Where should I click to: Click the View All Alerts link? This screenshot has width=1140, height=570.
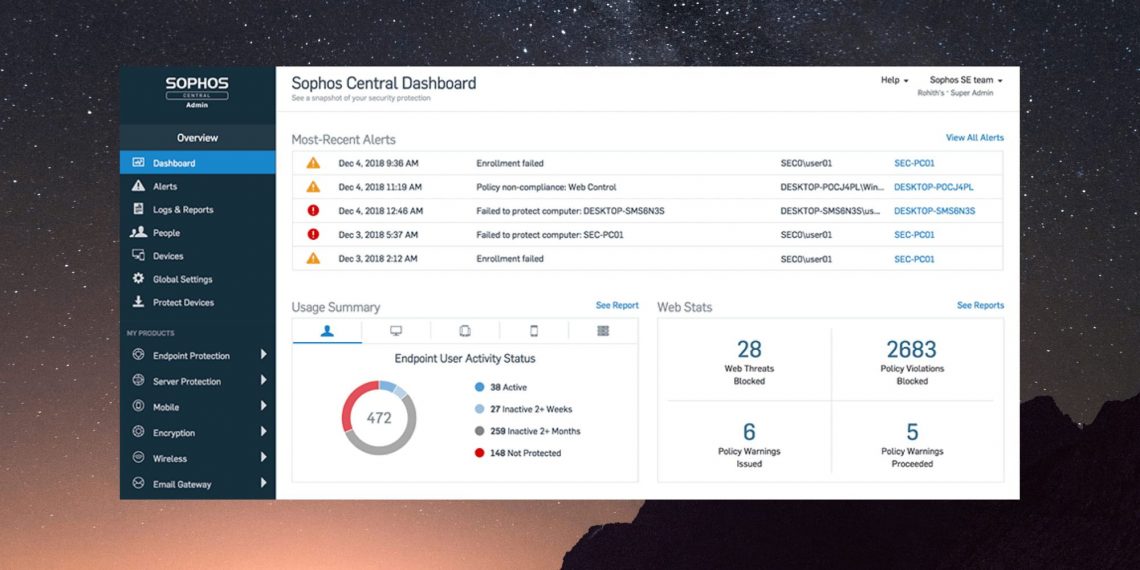point(974,137)
